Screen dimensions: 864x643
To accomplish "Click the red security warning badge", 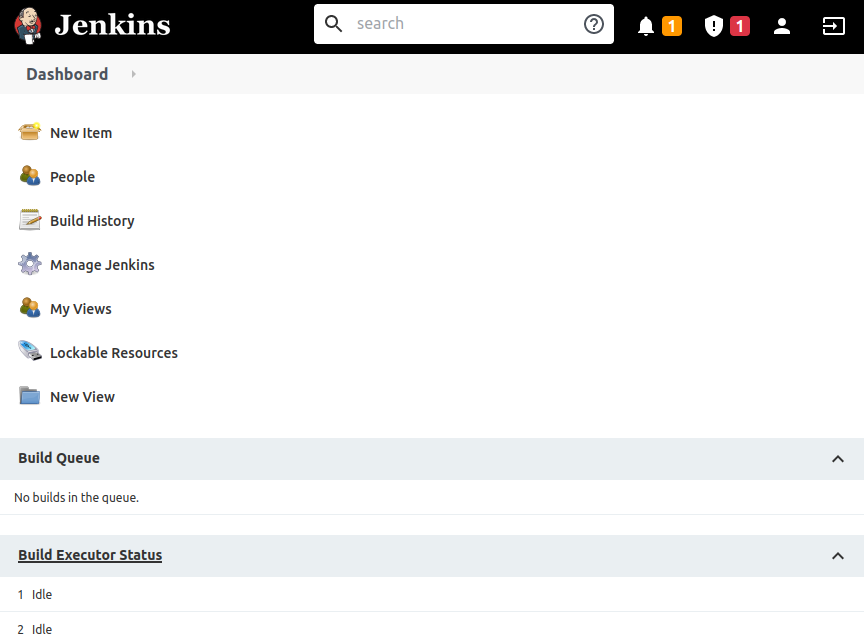I will (x=740, y=26).
